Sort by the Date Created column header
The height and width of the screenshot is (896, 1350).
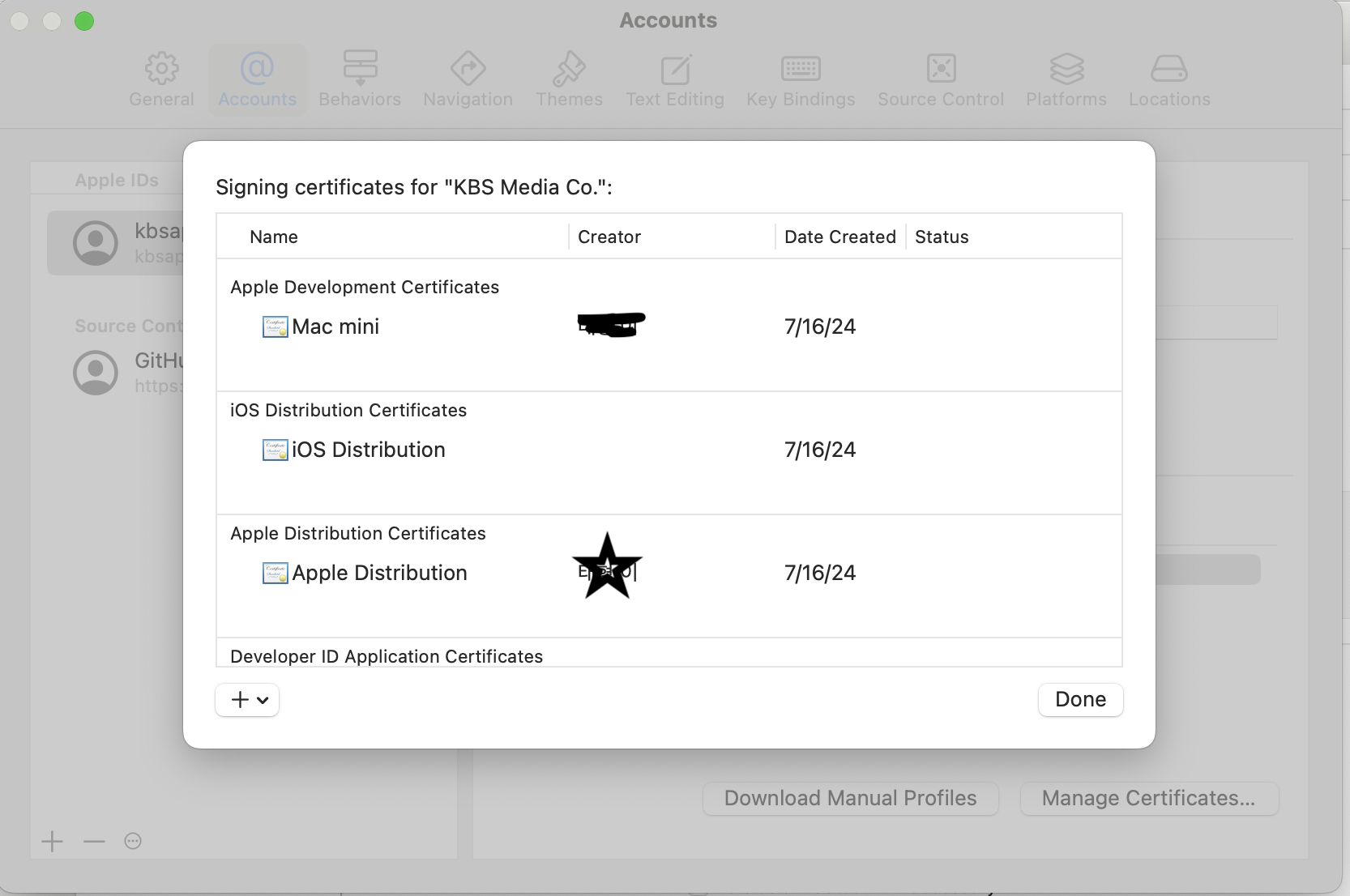(x=840, y=237)
